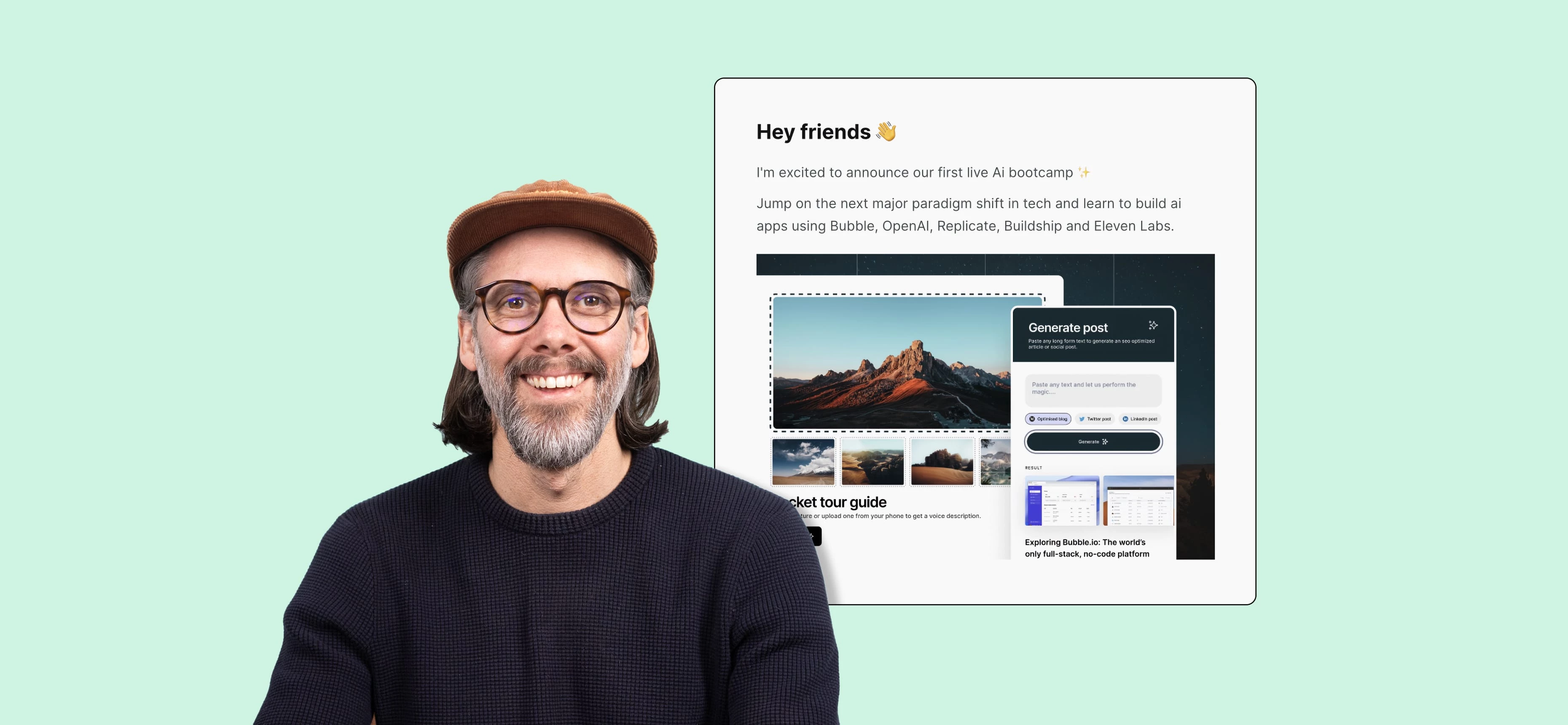Click the Hey friends heading
The width and height of the screenshot is (1568, 725).
813,132
